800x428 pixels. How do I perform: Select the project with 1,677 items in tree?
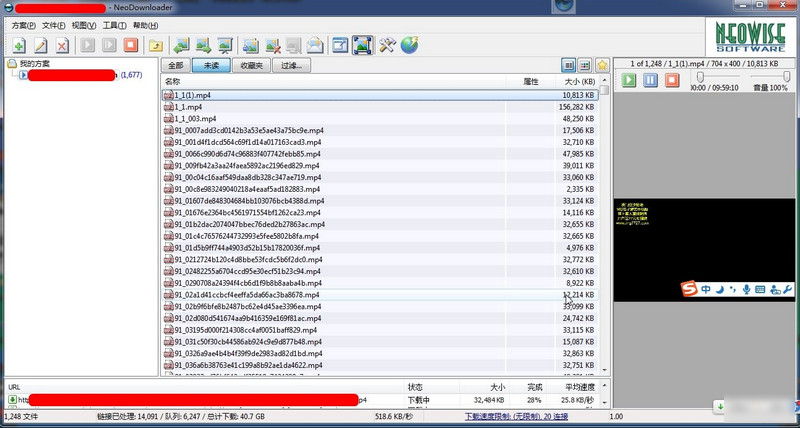coord(80,75)
